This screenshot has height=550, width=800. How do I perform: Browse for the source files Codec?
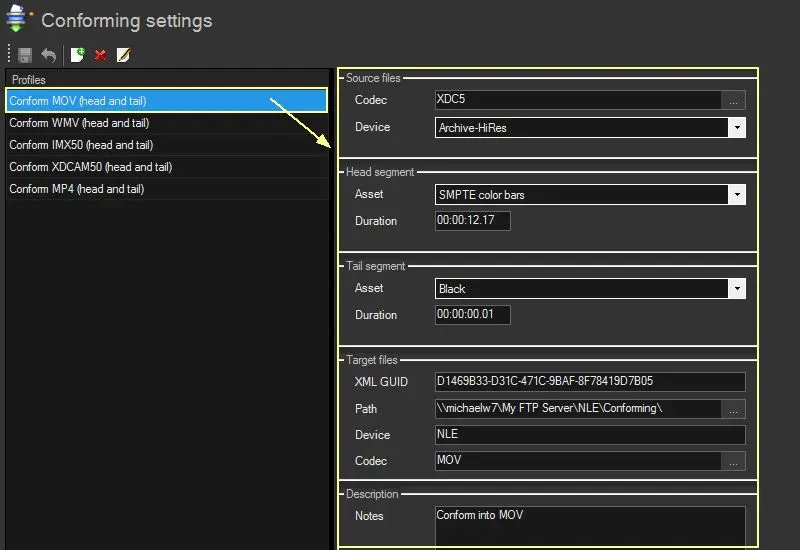click(735, 100)
